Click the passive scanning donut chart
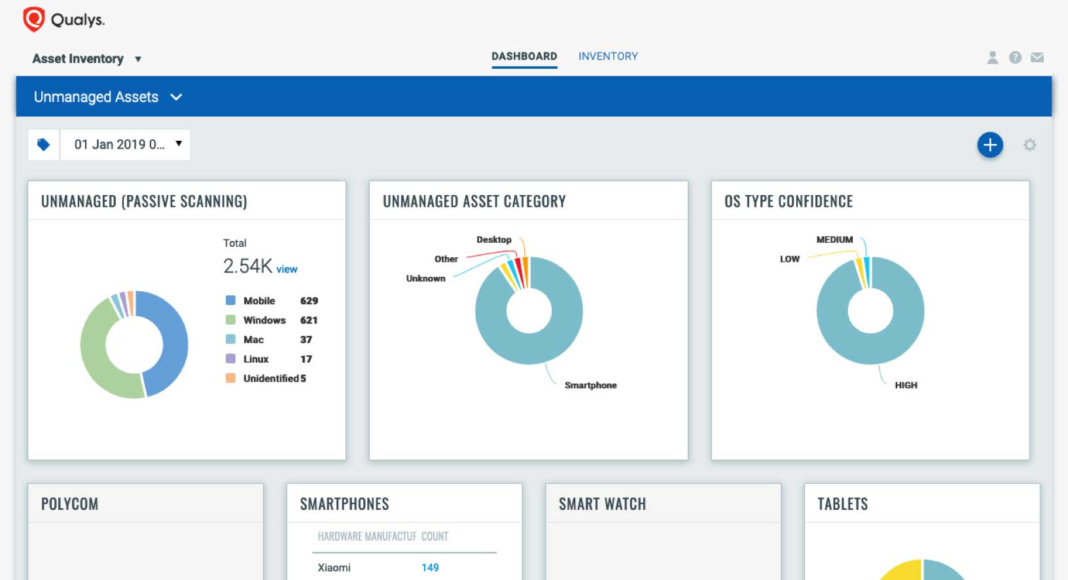Image resolution: width=1068 pixels, height=580 pixels. pyautogui.click(x=134, y=344)
